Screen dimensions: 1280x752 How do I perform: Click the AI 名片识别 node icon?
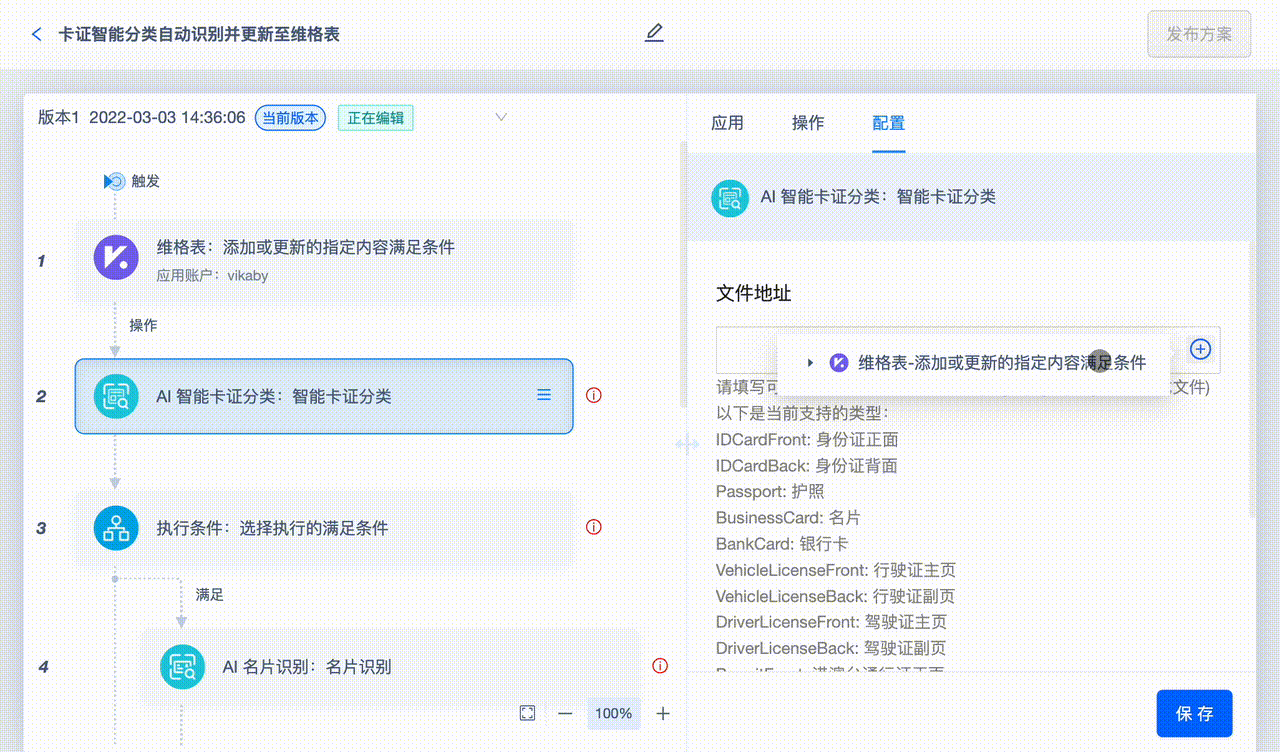183,666
